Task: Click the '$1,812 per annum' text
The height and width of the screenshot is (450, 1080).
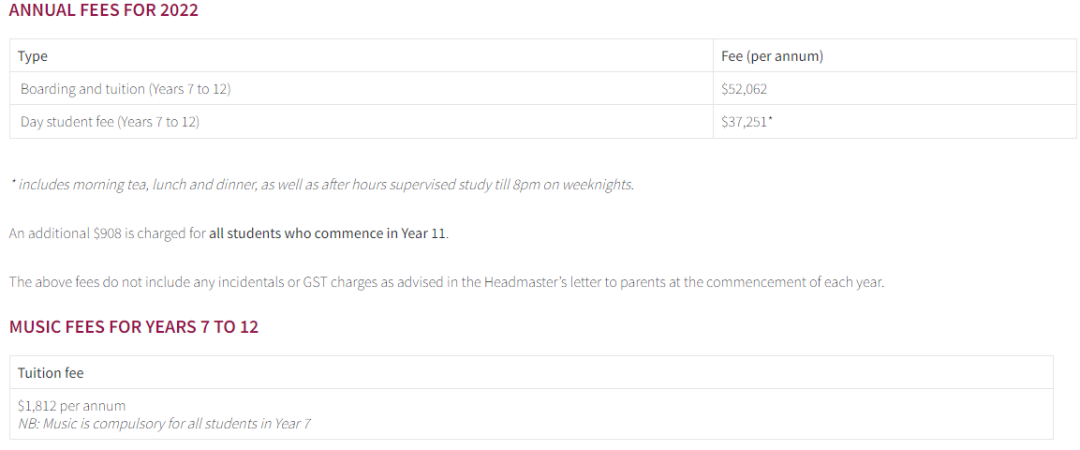Action: [x=71, y=406]
